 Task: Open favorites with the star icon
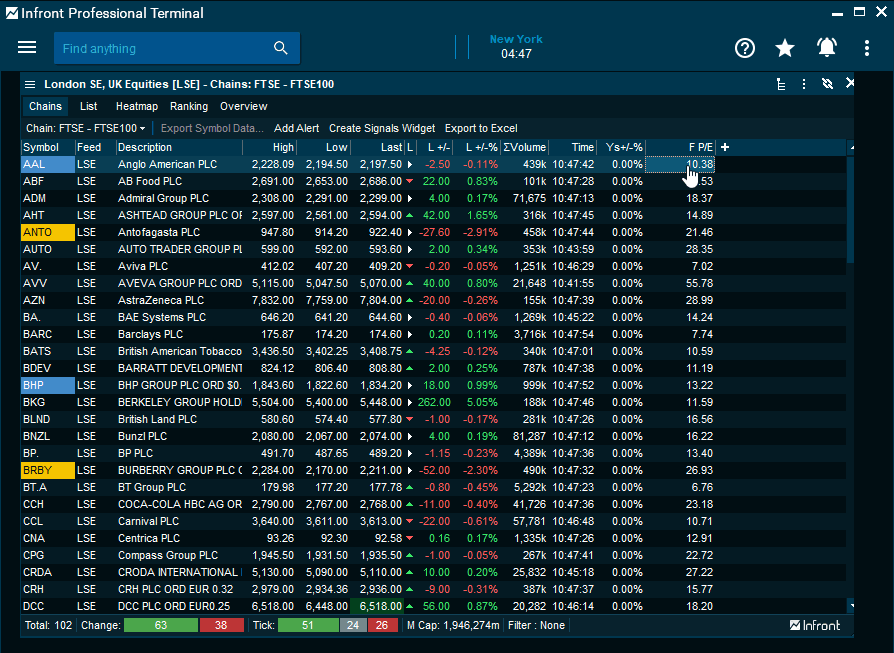(785, 48)
